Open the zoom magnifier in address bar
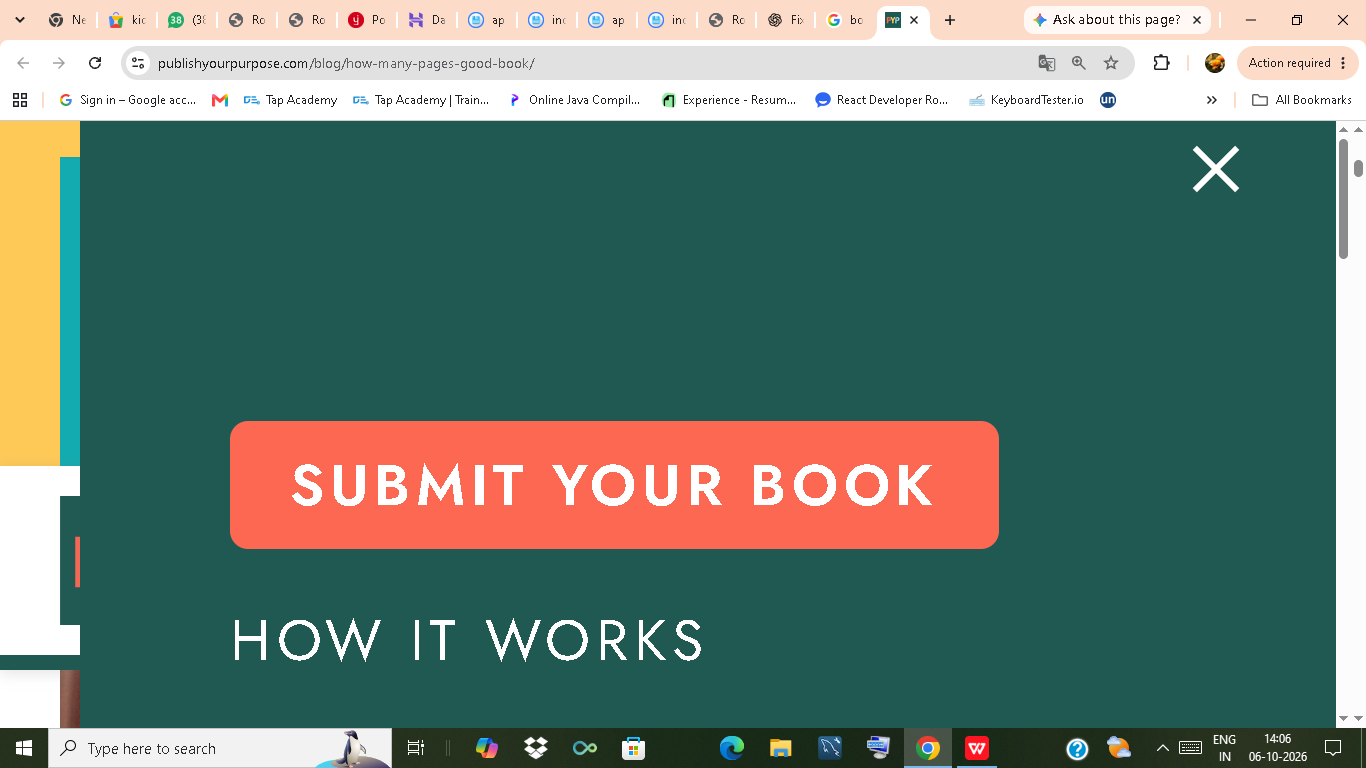The image size is (1366, 768). pos(1079,63)
